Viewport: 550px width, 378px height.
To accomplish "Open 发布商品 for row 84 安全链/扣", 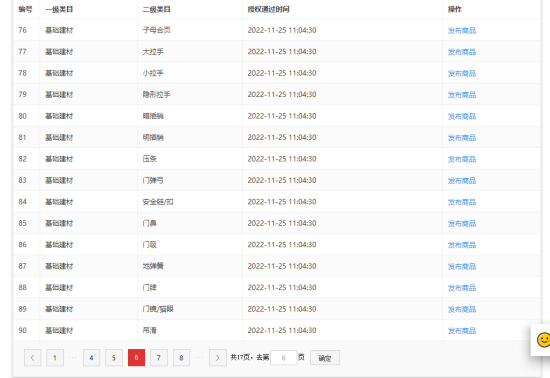I will [462, 202].
